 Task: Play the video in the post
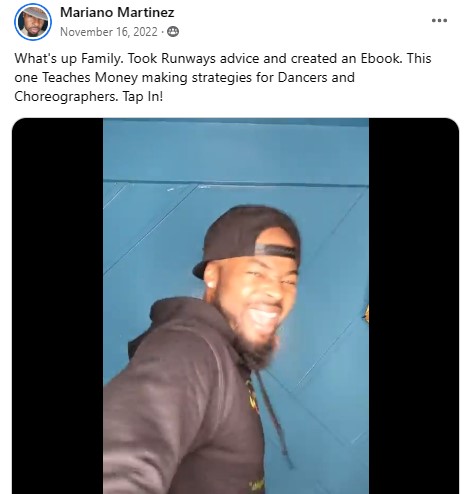pos(236,306)
